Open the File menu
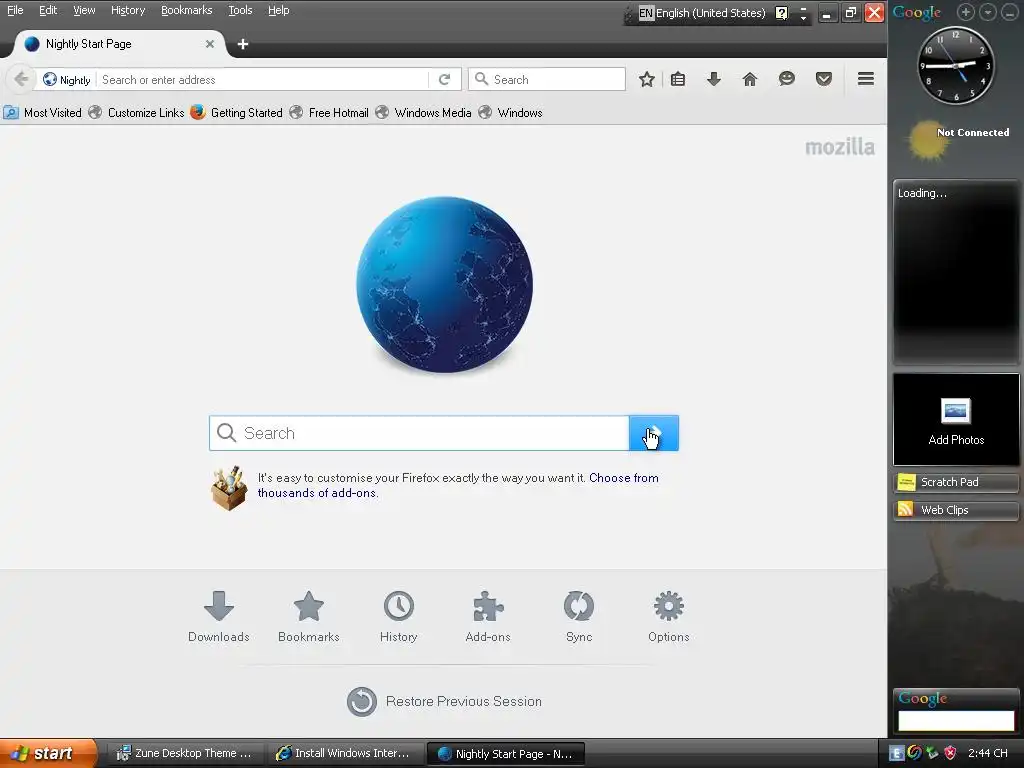1024x768 pixels. coord(15,10)
